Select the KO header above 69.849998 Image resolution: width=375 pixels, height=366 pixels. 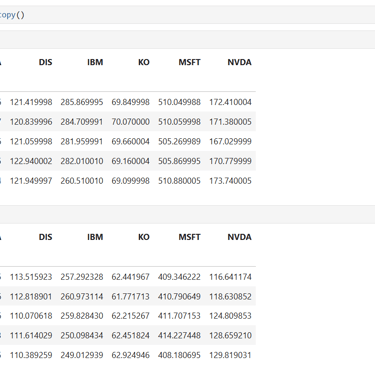click(x=144, y=62)
